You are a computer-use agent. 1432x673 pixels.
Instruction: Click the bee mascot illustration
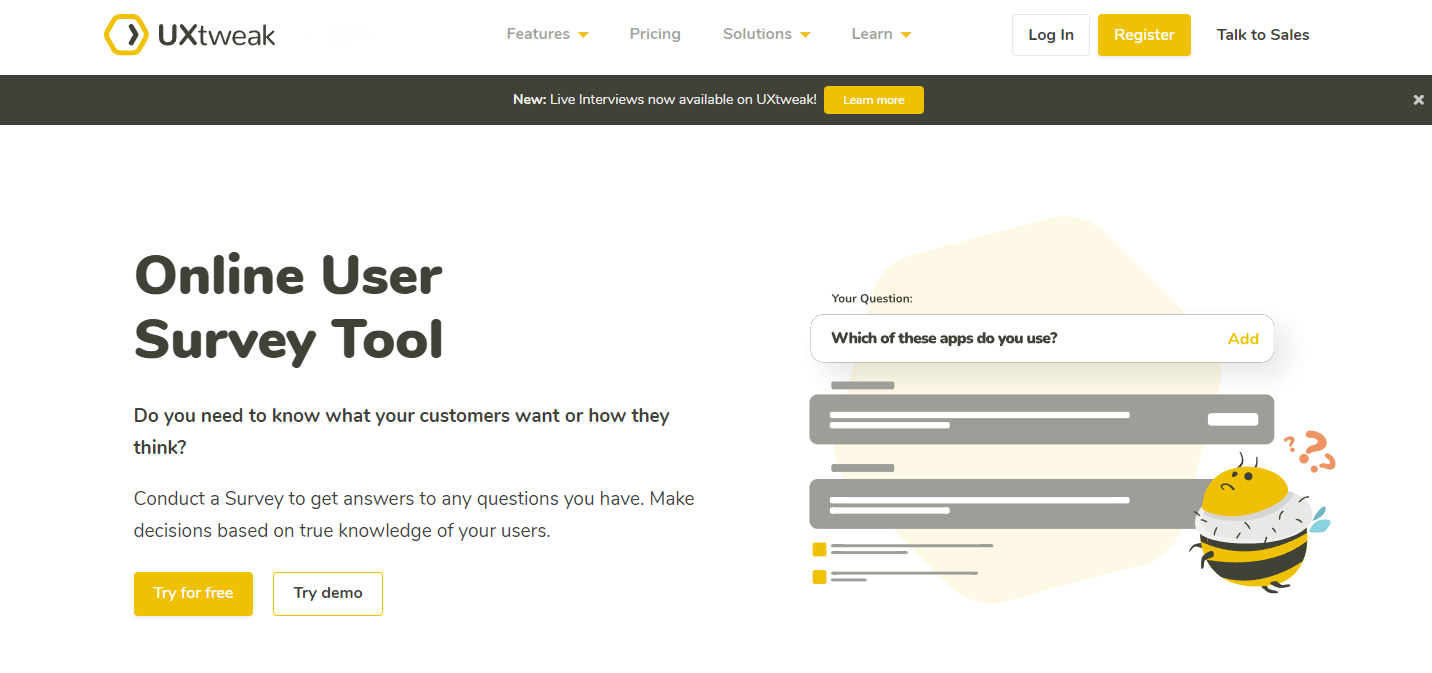pyautogui.click(x=1254, y=528)
